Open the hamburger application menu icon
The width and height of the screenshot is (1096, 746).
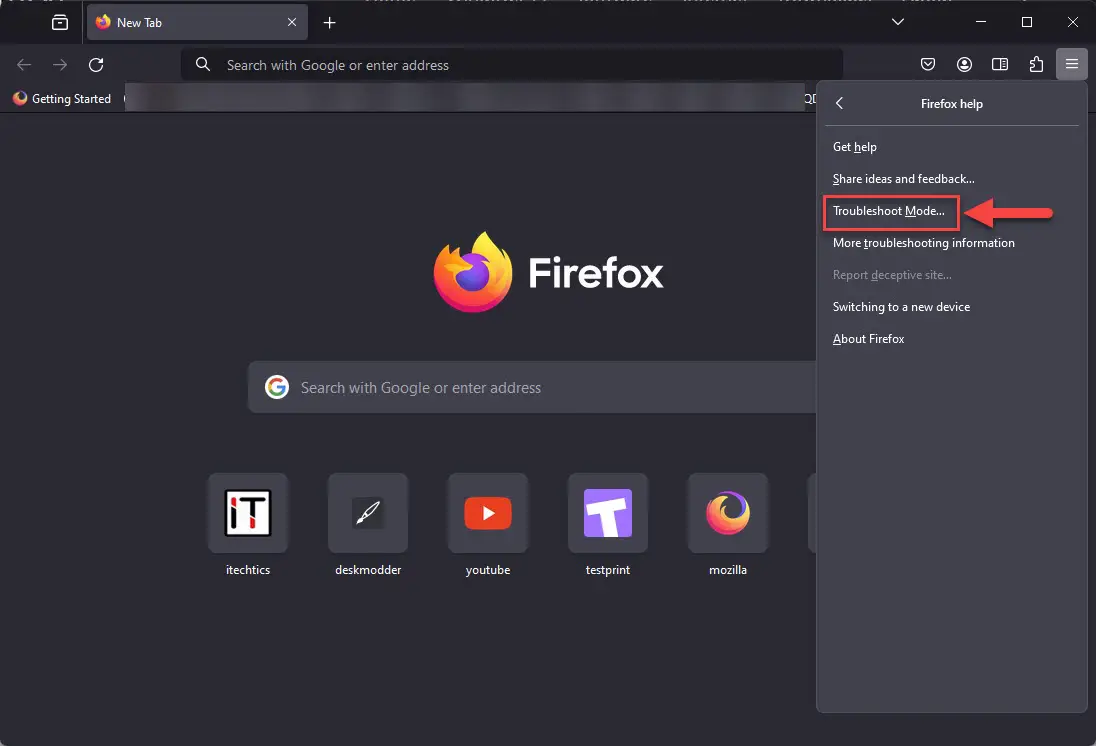[1071, 64]
